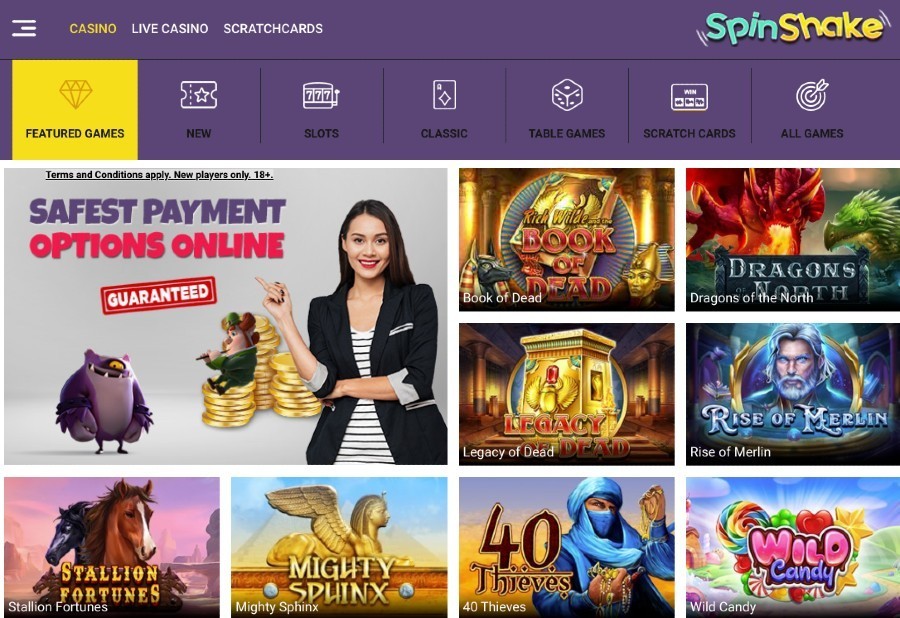Open the Wild Candy game tile
The width and height of the screenshot is (900, 618).
tap(793, 547)
